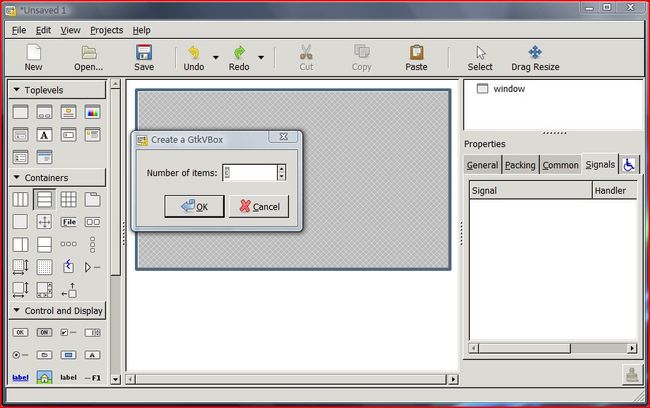Image resolution: width=650 pixels, height=408 pixels.
Task: Select the Table grid container icon
Action: coord(68,199)
